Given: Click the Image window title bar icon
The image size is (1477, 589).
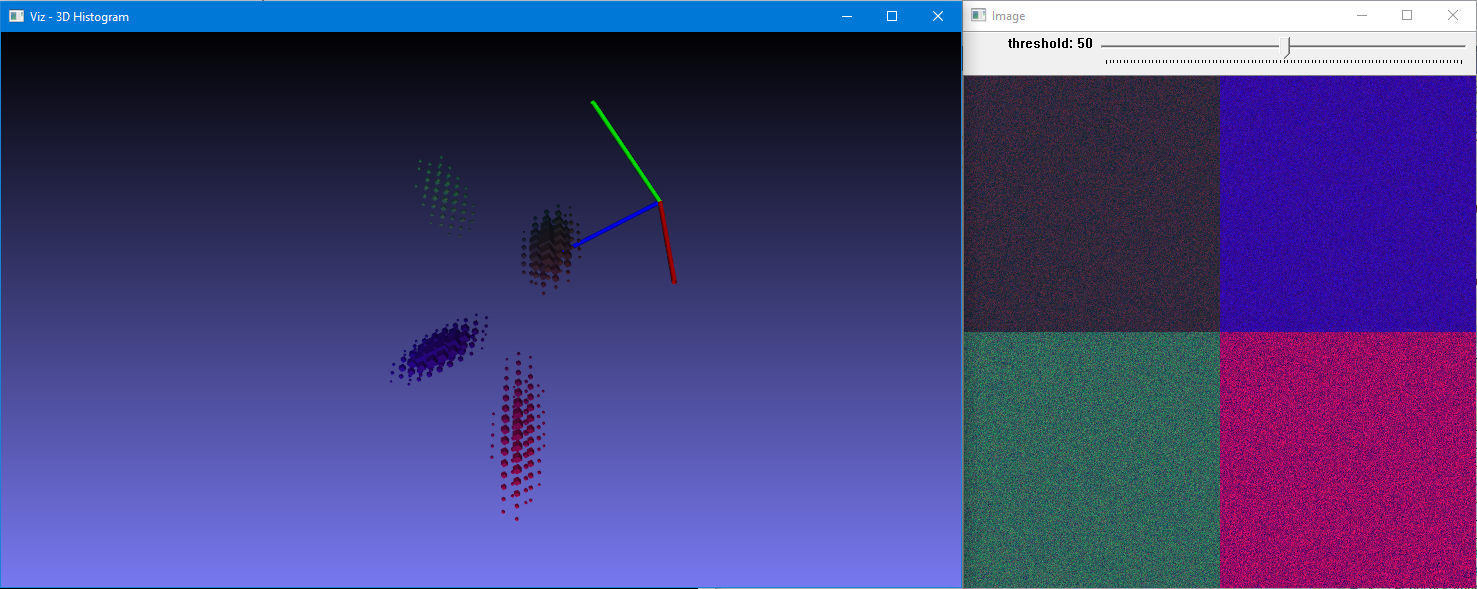Looking at the screenshot, I should tap(979, 16).
